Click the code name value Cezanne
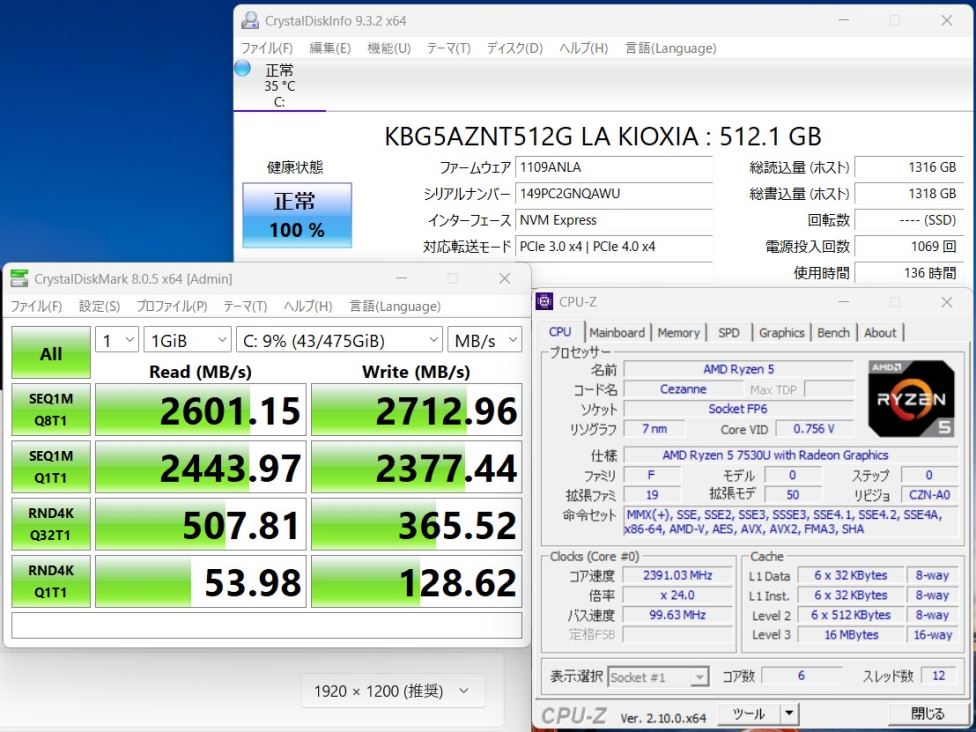 coord(683,389)
